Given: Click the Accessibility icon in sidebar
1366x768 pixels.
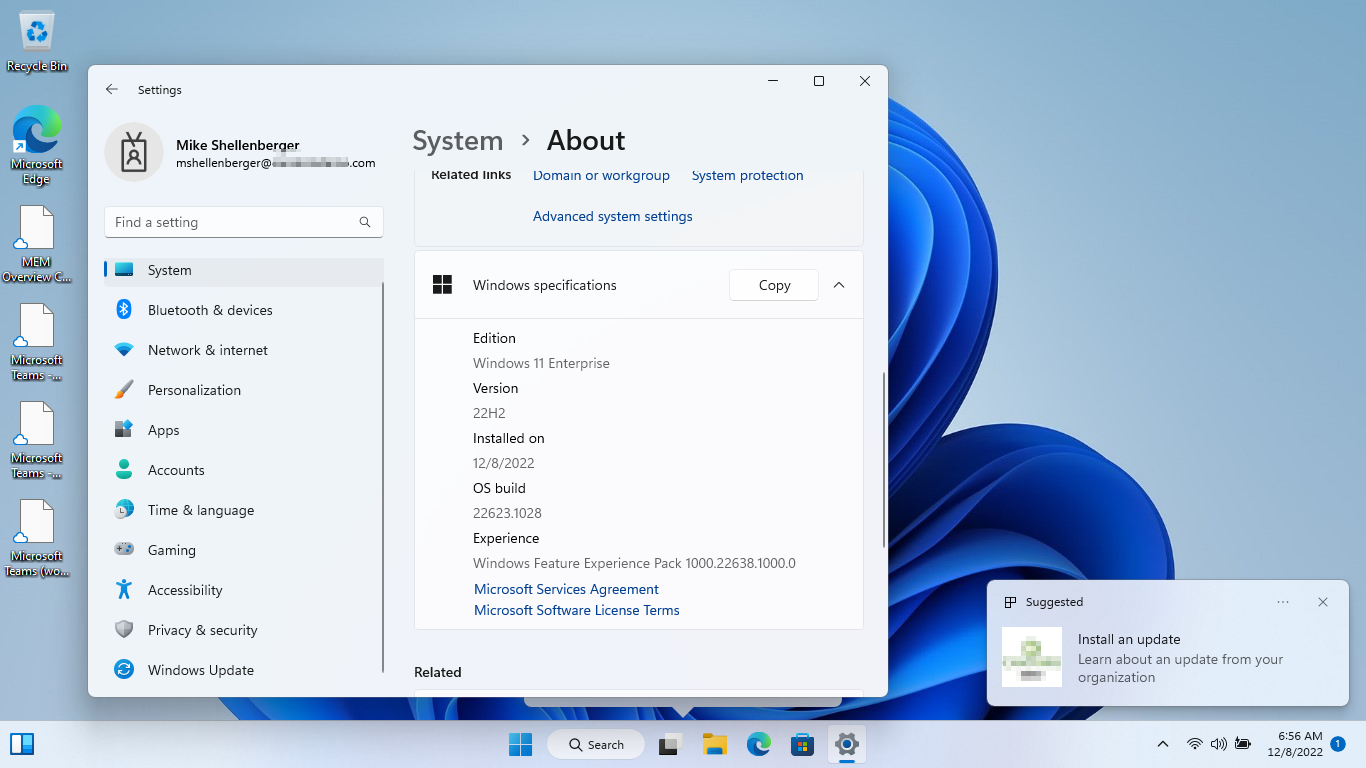Looking at the screenshot, I should [124, 590].
